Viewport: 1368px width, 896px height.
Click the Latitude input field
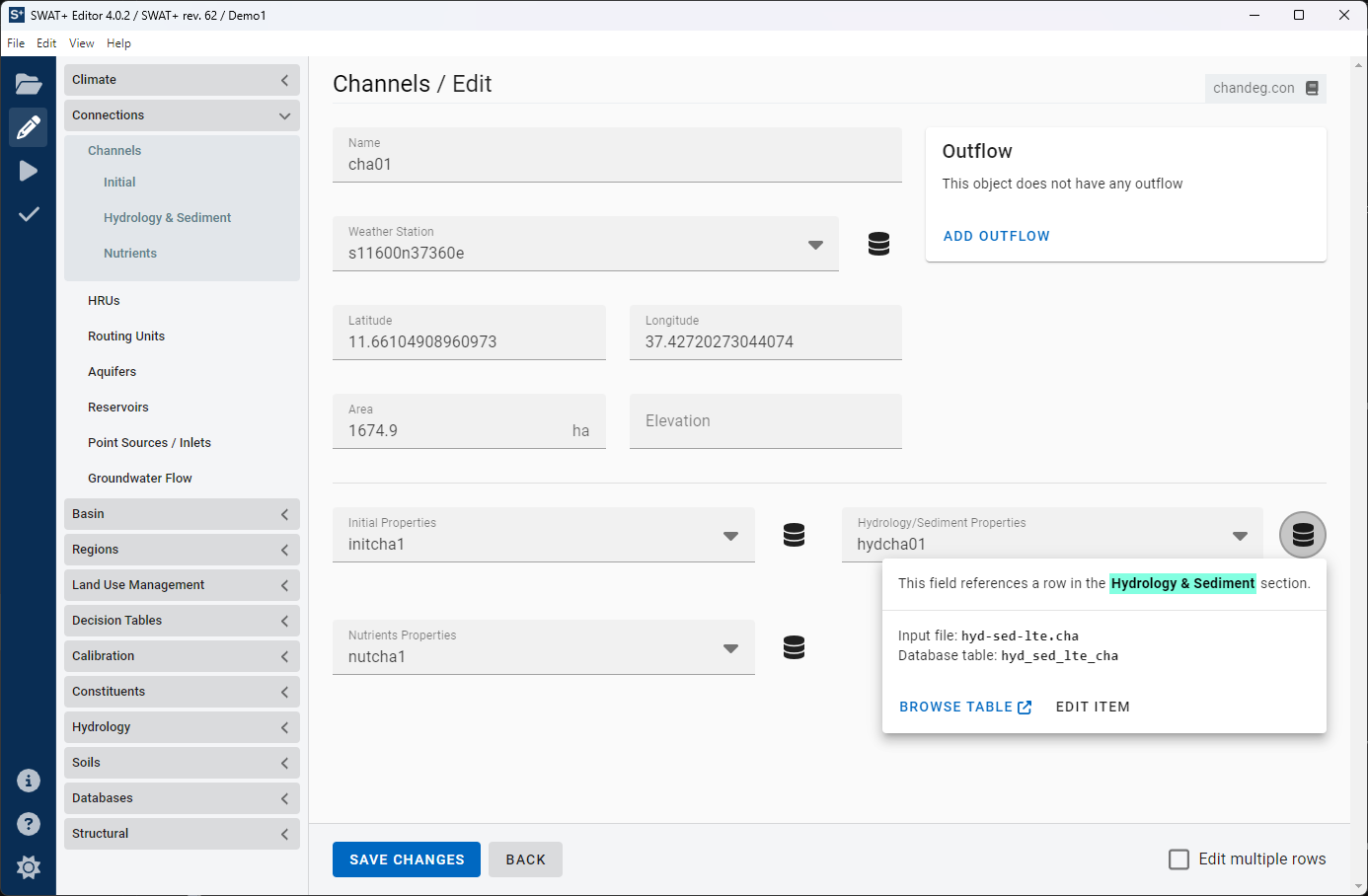469,333
